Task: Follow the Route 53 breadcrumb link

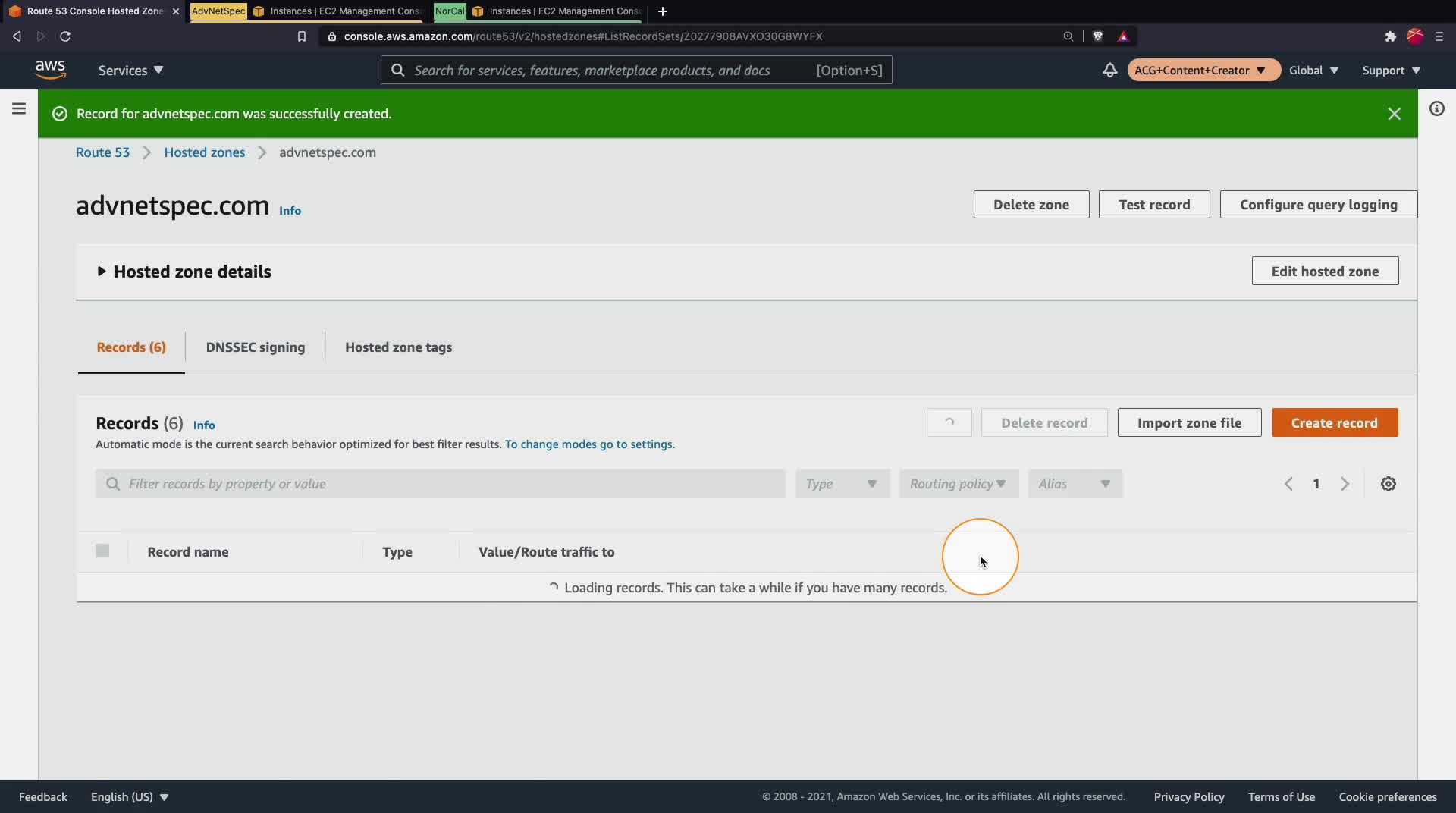Action: click(x=102, y=152)
